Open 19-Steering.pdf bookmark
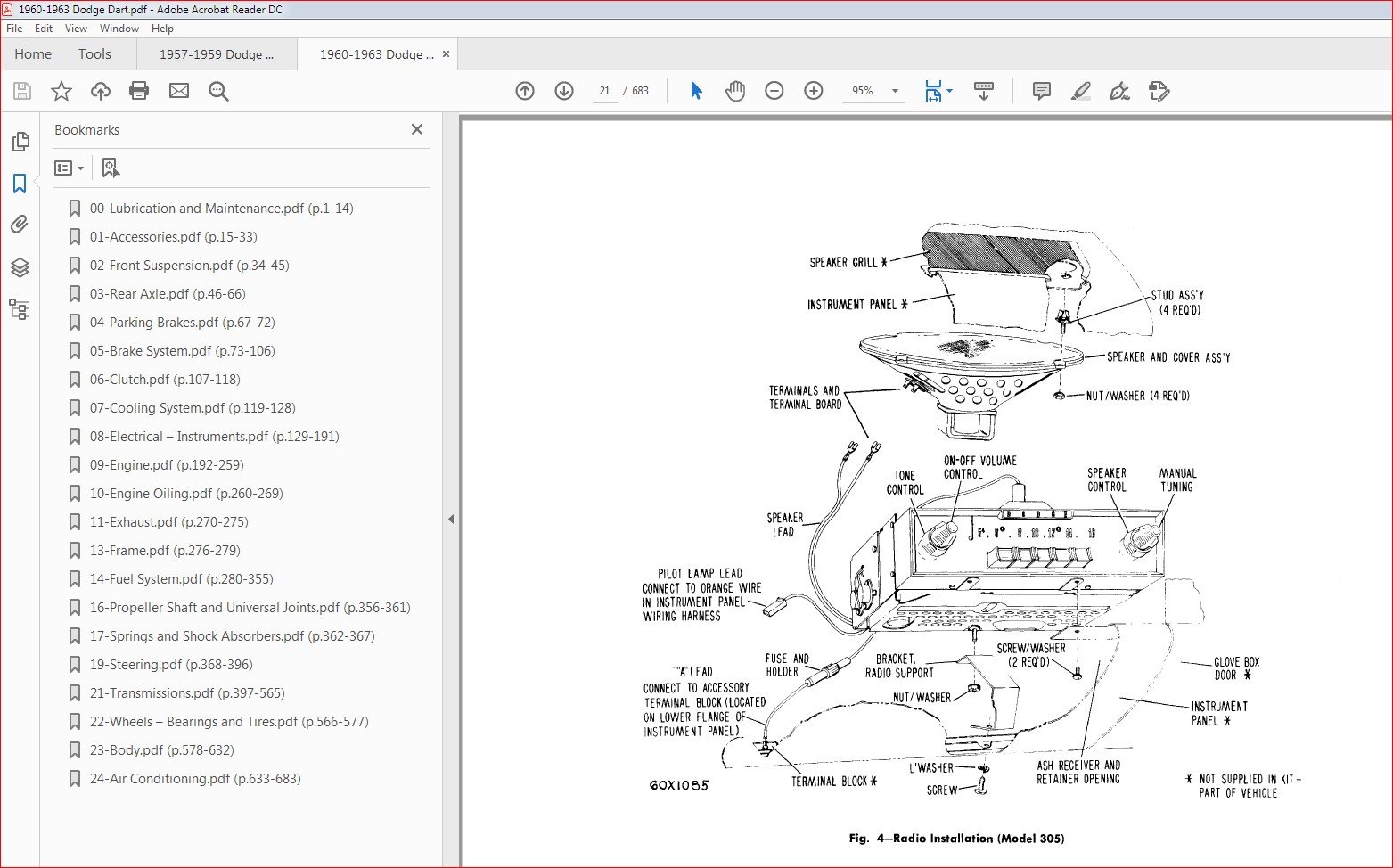The height and width of the screenshot is (868, 1393). click(x=171, y=665)
